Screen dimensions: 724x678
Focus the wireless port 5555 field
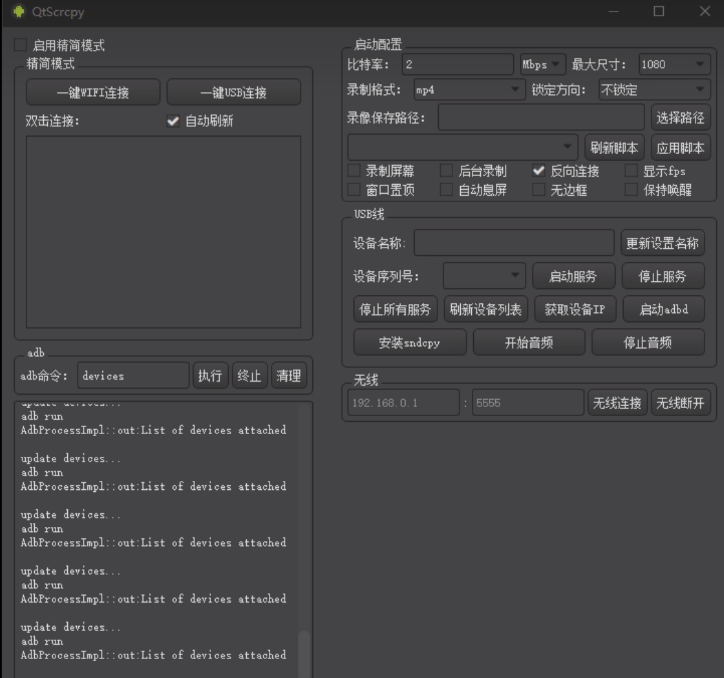point(528,403)
